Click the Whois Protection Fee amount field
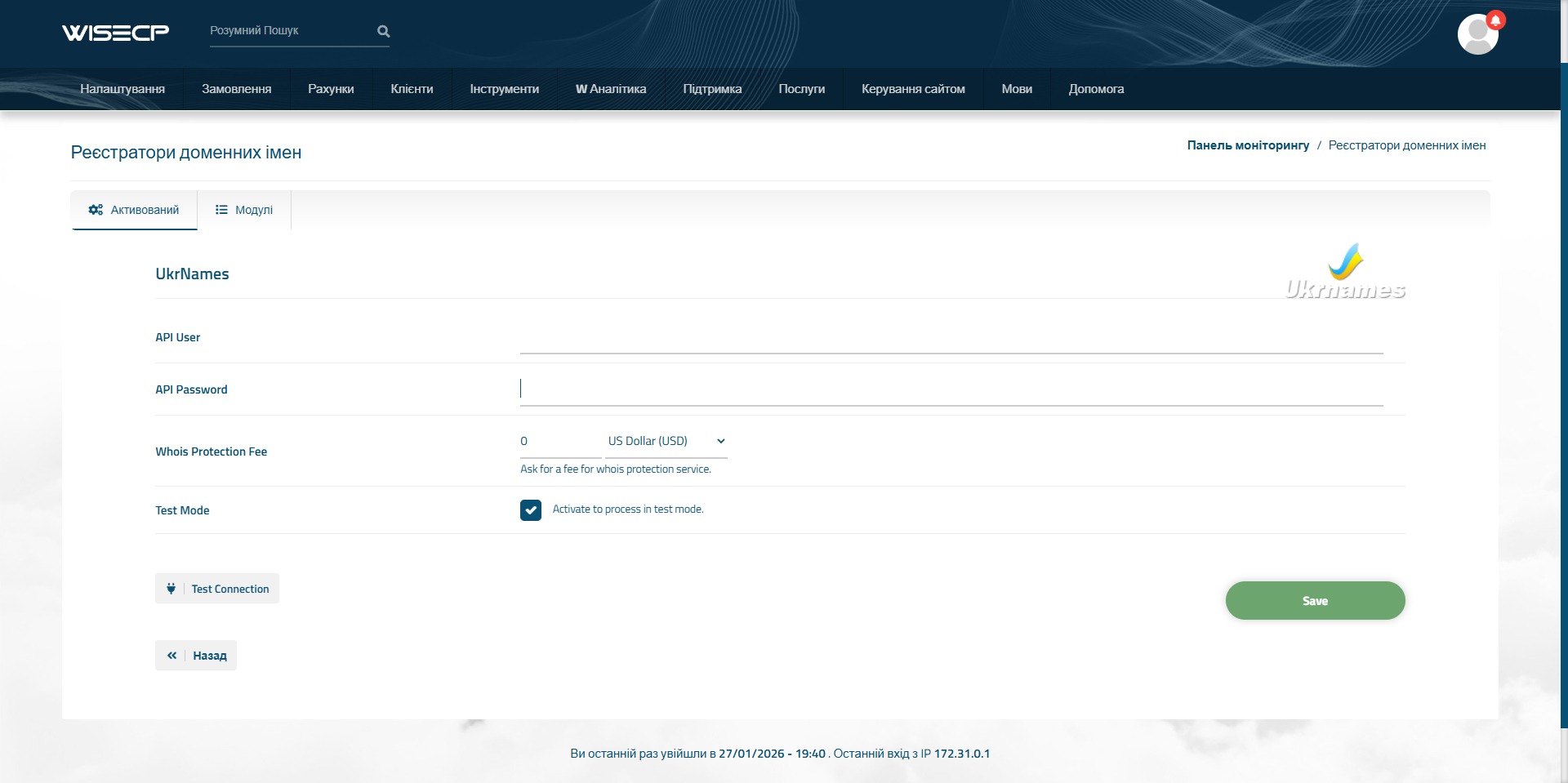The width and height of the screenshot is (1568, 783). [x=559, y=441]
